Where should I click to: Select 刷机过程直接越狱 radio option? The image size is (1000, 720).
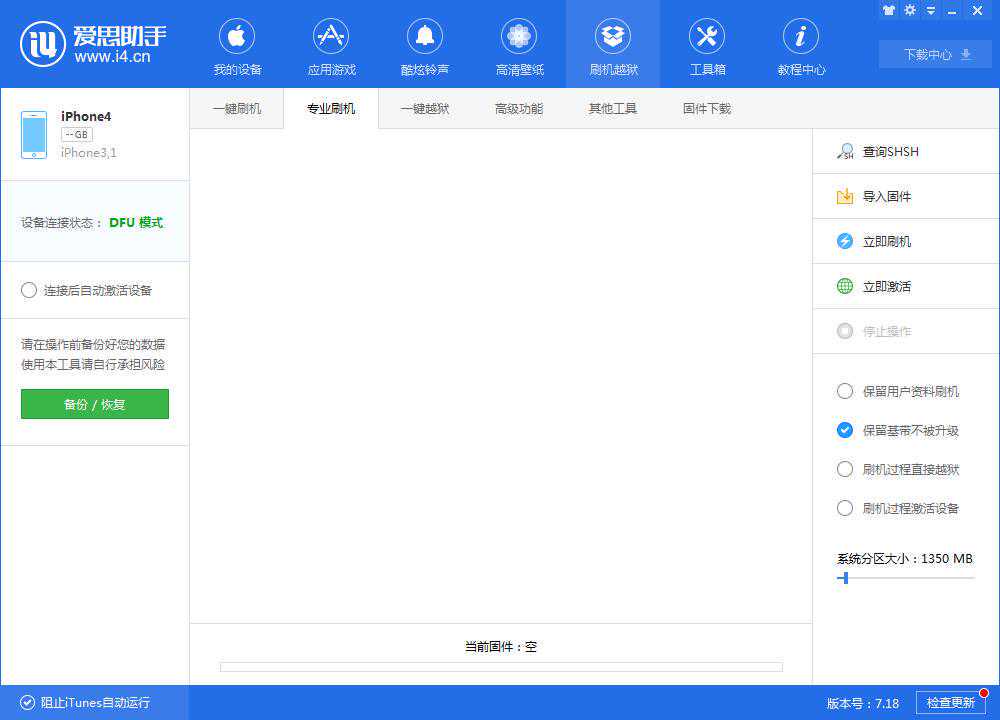point(844,469)
